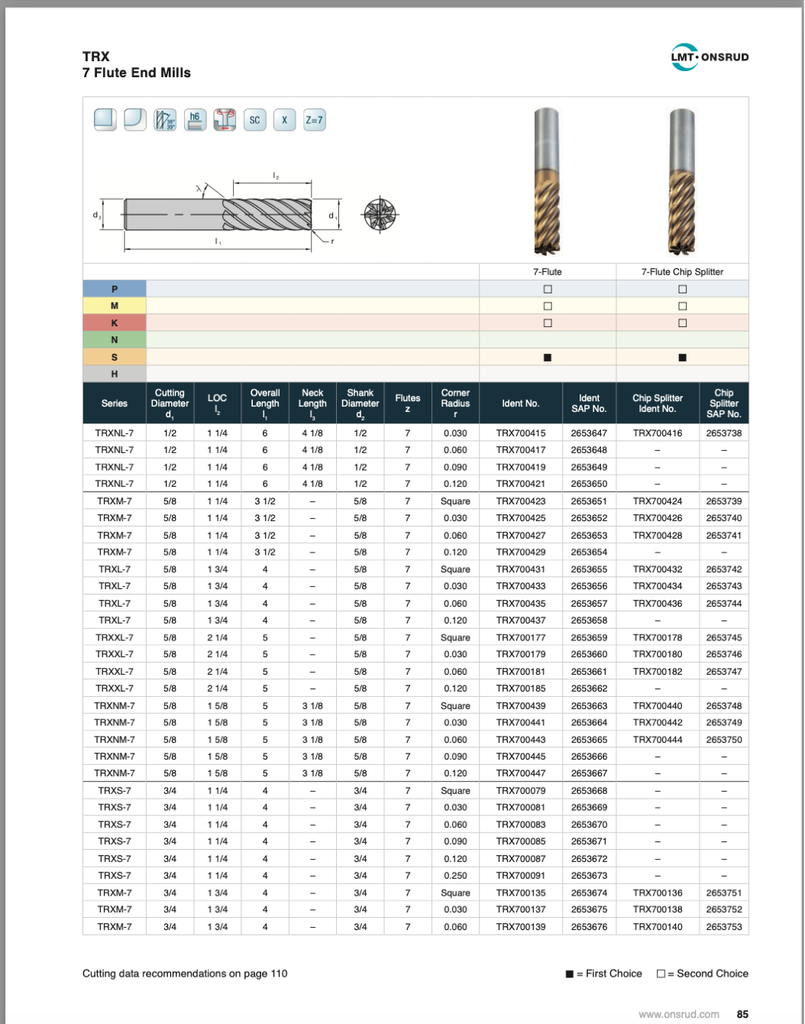Click the empty Second Choice legend square

pyautogui.click(x=661, y=974)
